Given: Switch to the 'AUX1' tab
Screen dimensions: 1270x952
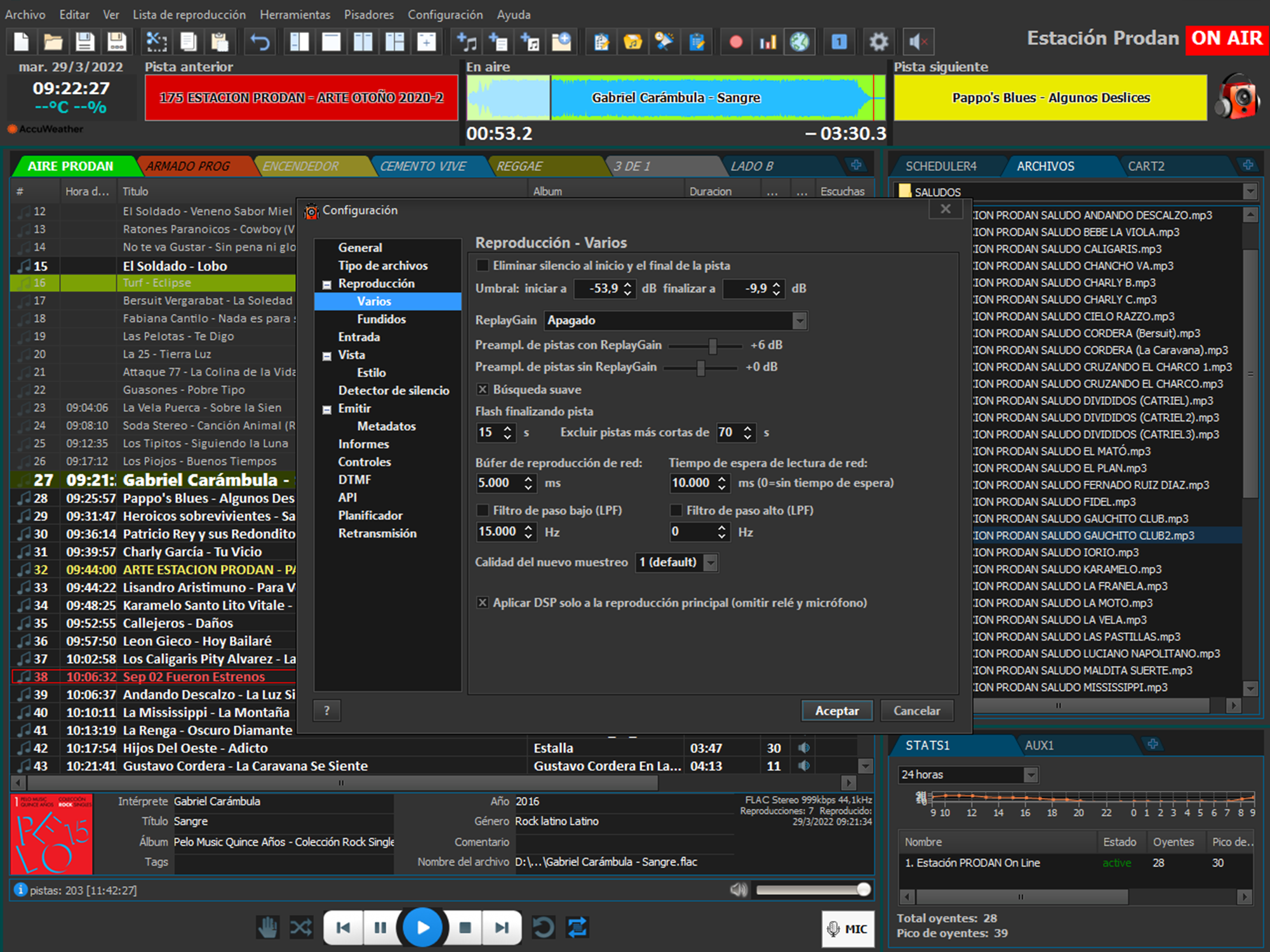Looking at the screenshot, I should tap(1039, 745).
